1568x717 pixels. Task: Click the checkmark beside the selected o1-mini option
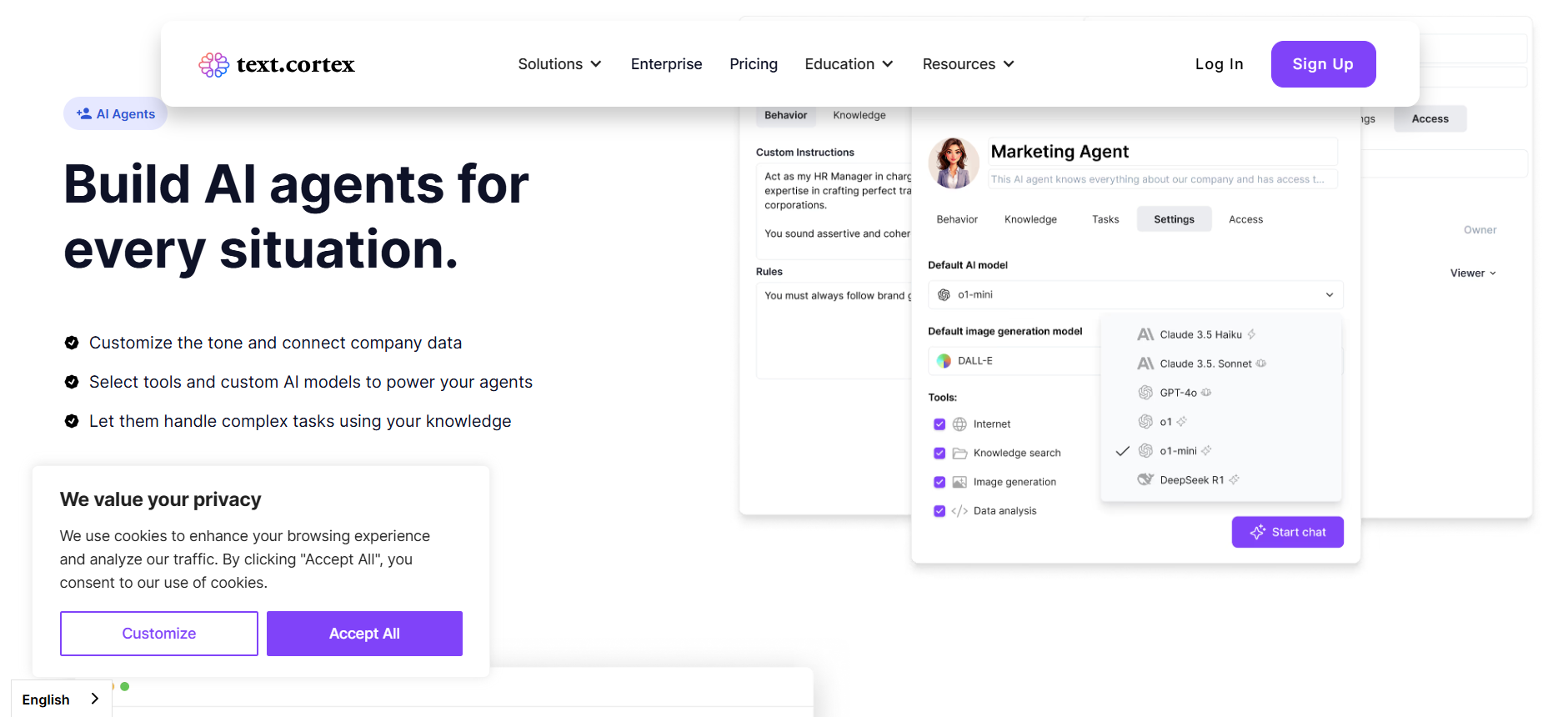click(1122, 451)
